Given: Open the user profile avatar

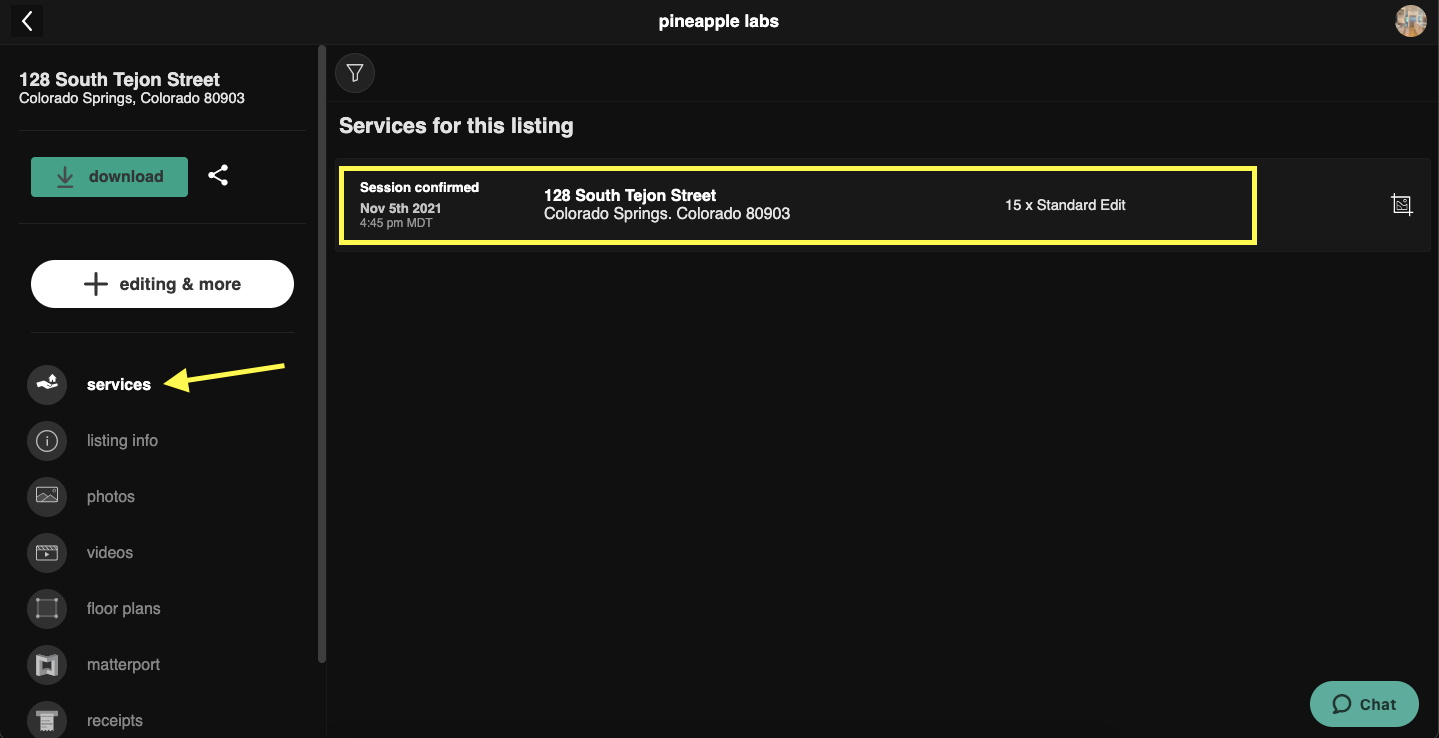Looking at the screenshot, I should pos(1411,21).
